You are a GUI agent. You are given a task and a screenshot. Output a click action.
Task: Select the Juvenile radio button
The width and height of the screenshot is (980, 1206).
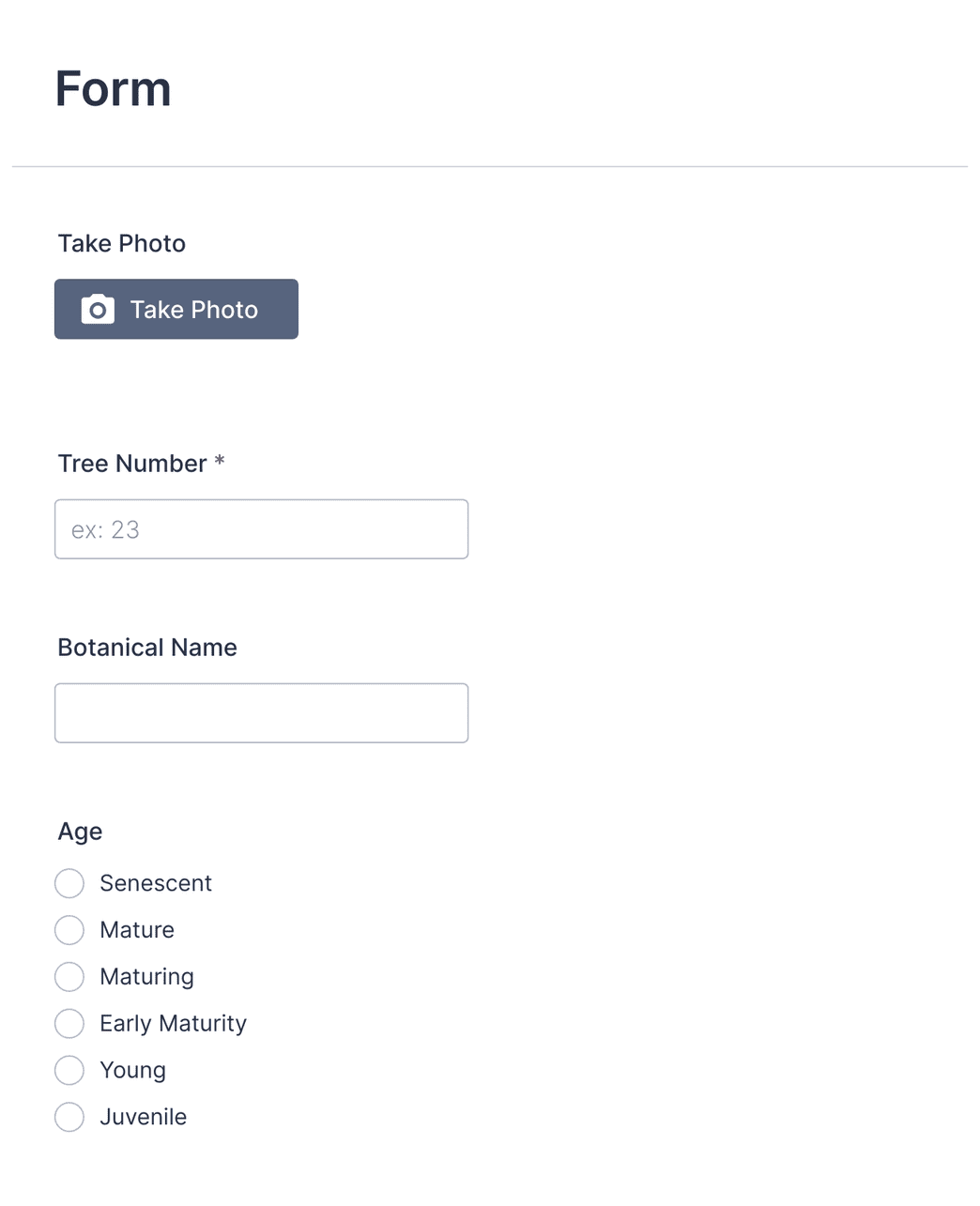pos(69,1118)
